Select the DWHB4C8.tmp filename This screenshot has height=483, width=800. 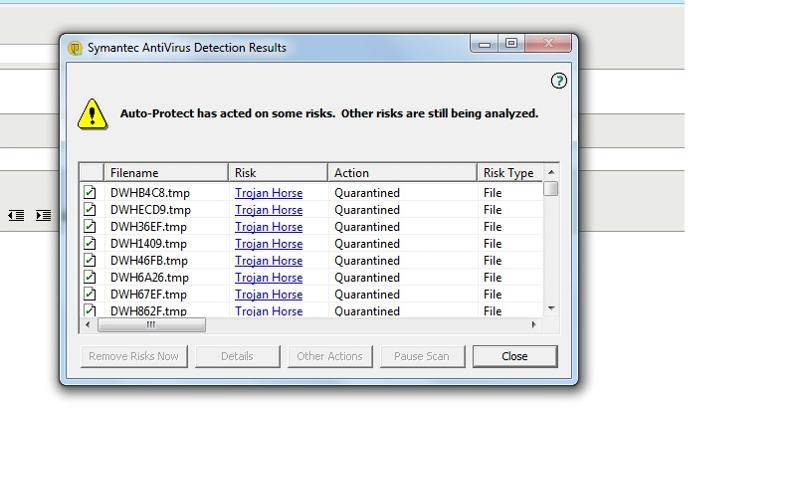coord(150,193)
